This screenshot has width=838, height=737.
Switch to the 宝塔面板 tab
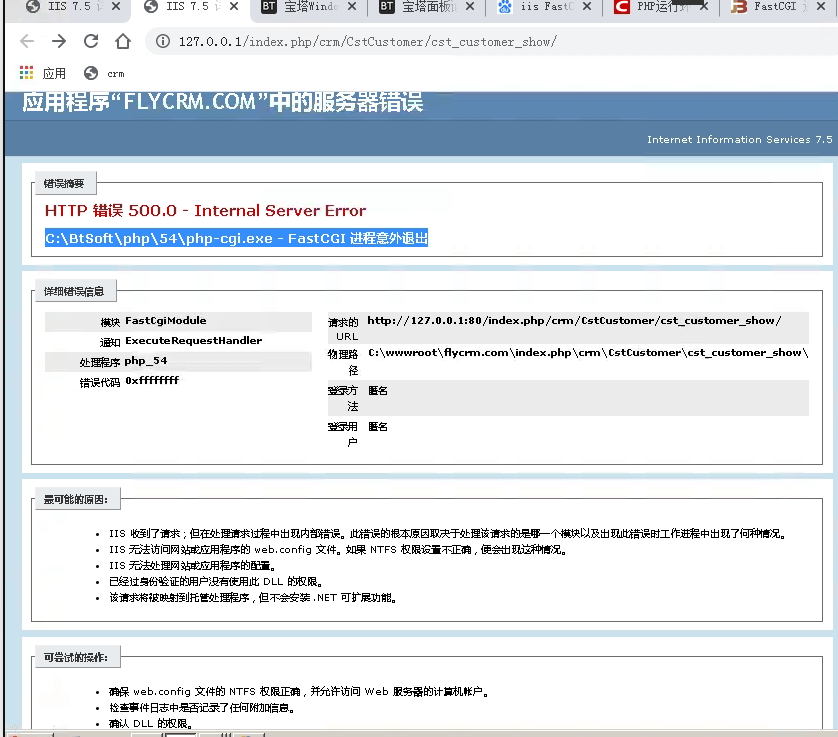428,7
